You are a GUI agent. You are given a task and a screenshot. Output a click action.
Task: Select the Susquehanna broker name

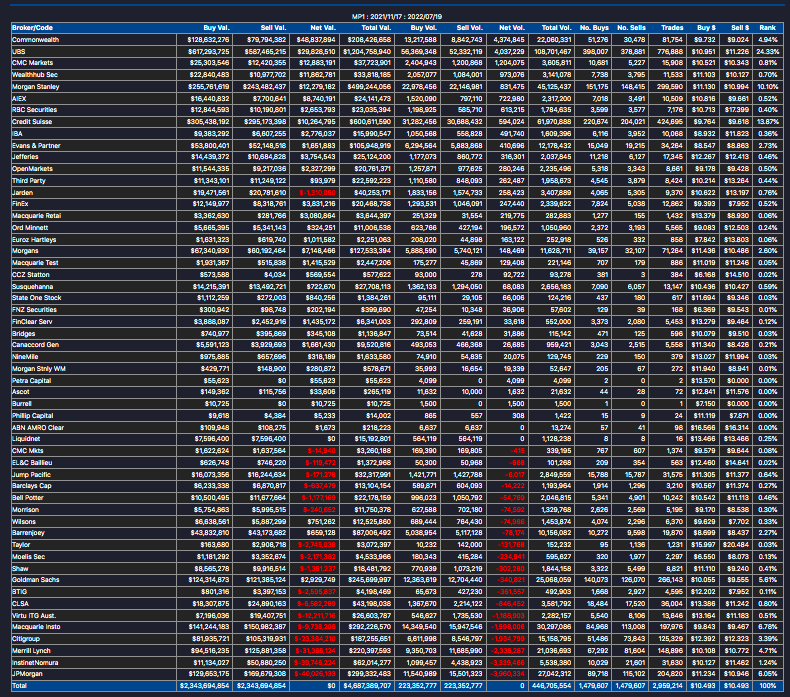(x=33, y=287)
